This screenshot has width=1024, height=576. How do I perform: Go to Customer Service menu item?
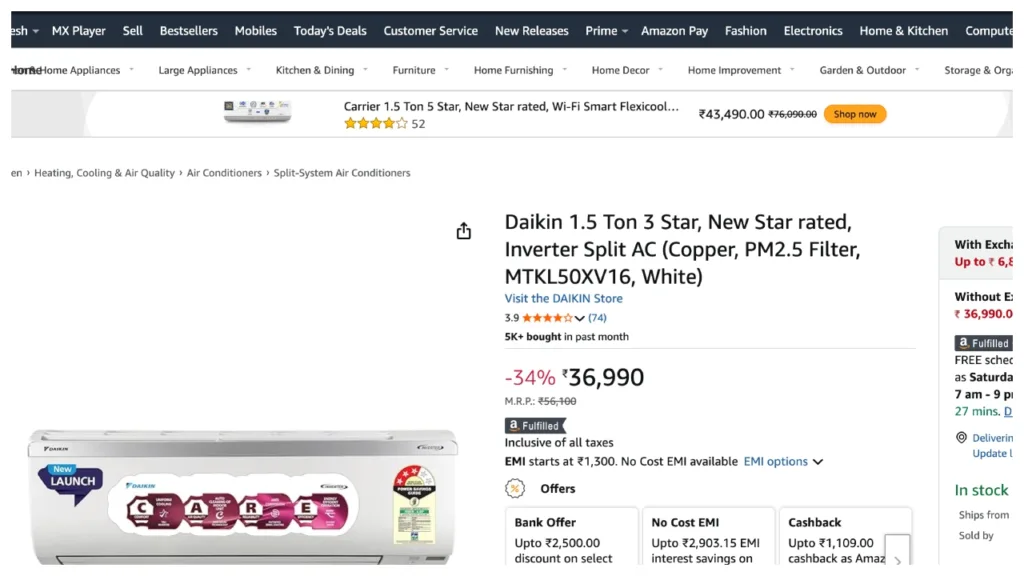point(430,31)
